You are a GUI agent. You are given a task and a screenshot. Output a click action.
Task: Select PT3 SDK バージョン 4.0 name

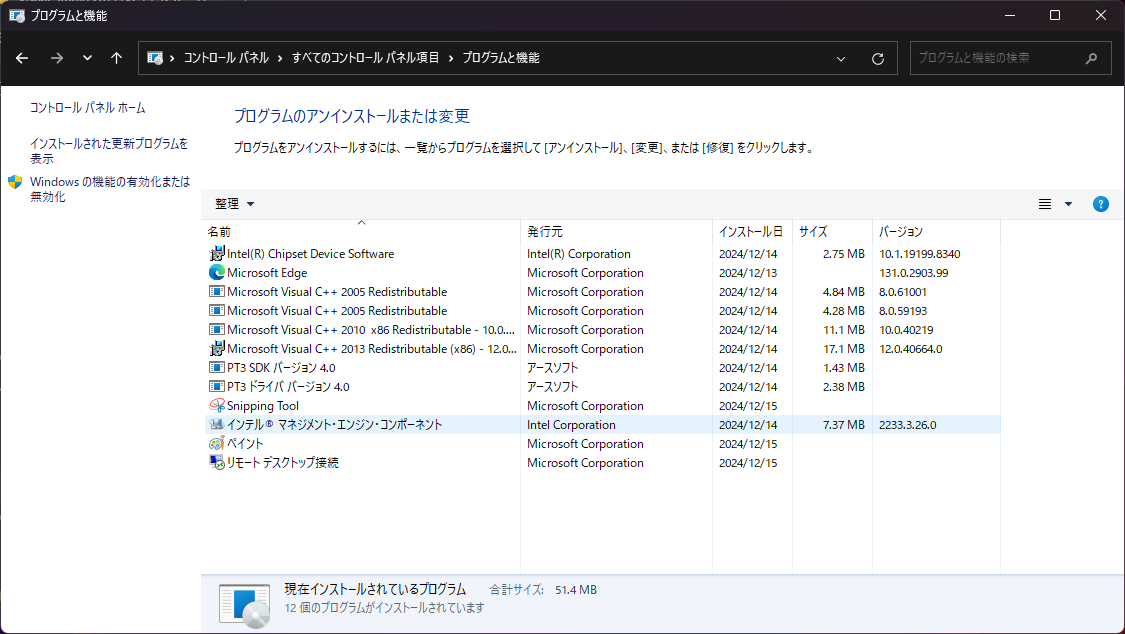(281, 368)
